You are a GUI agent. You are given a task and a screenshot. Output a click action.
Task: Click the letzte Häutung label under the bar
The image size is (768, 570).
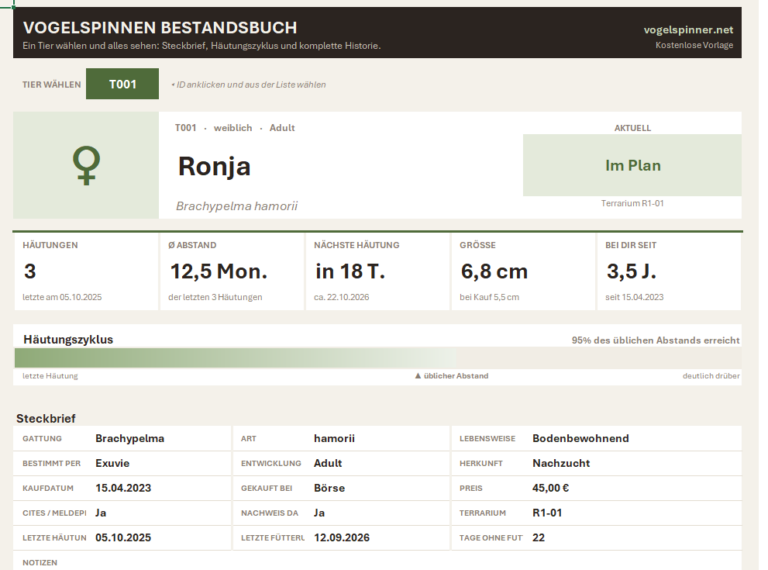tap(50, 376)
